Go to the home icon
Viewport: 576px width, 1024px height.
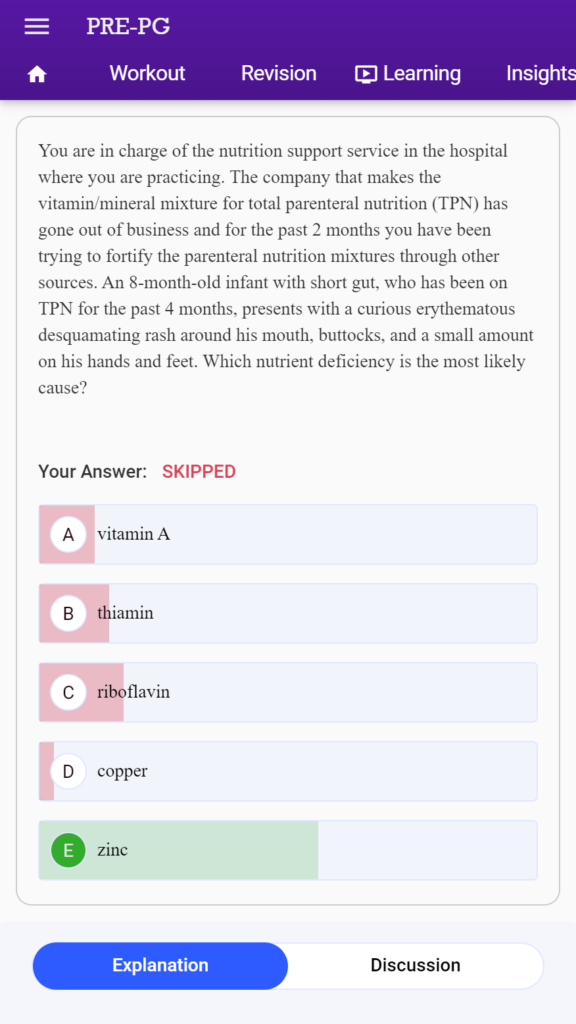coord(37,74)
